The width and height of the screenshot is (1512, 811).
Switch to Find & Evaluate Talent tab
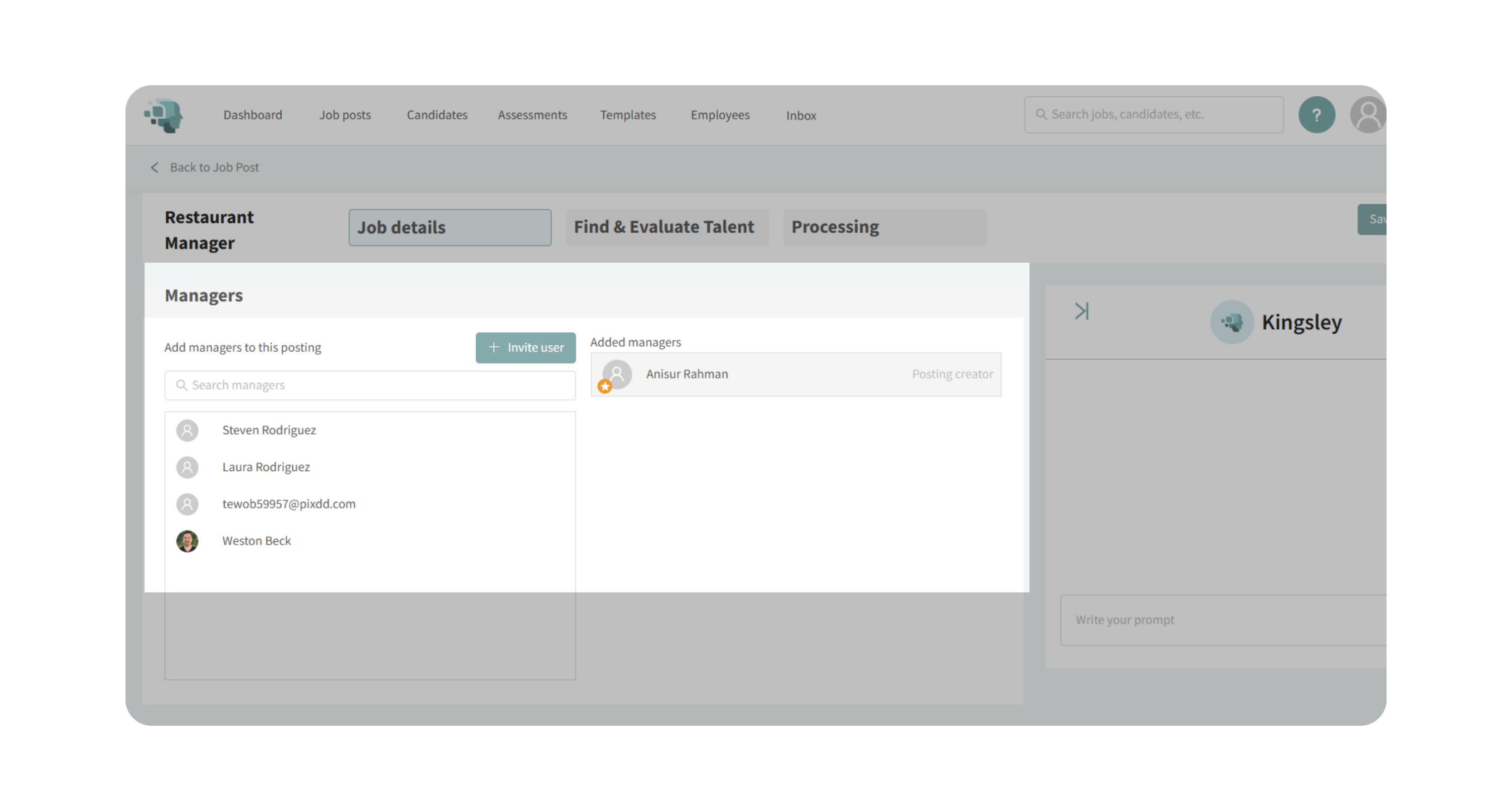pyautogui.click(x=664, y=227)
